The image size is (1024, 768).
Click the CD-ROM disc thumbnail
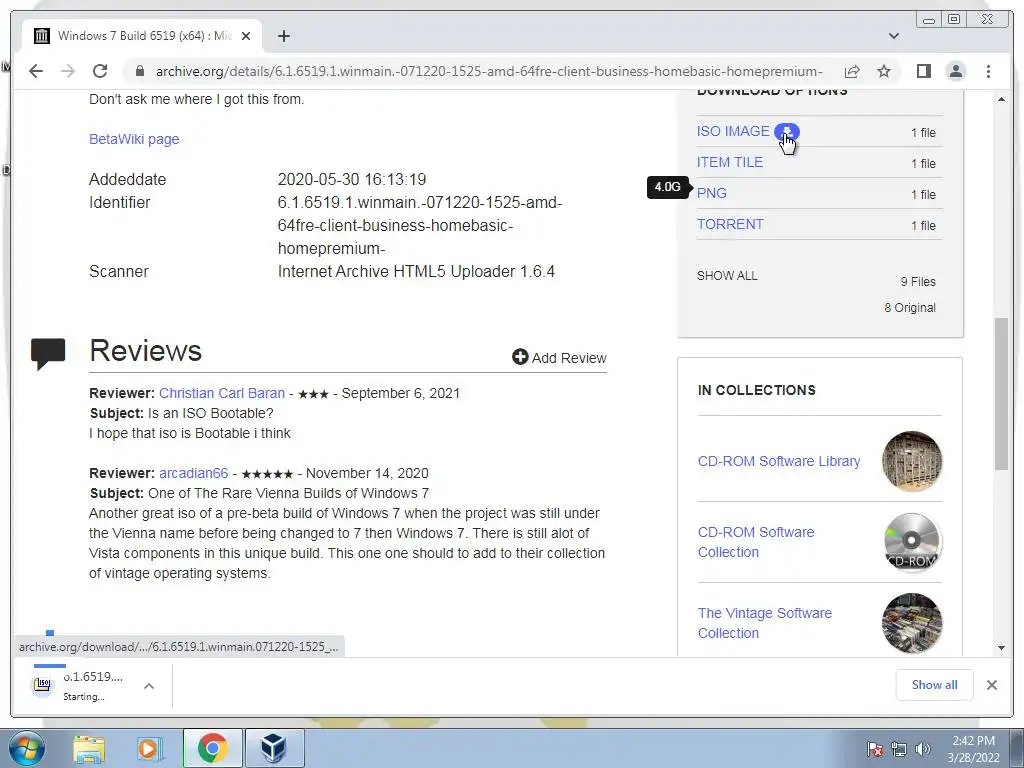click(x=912, y=542)
